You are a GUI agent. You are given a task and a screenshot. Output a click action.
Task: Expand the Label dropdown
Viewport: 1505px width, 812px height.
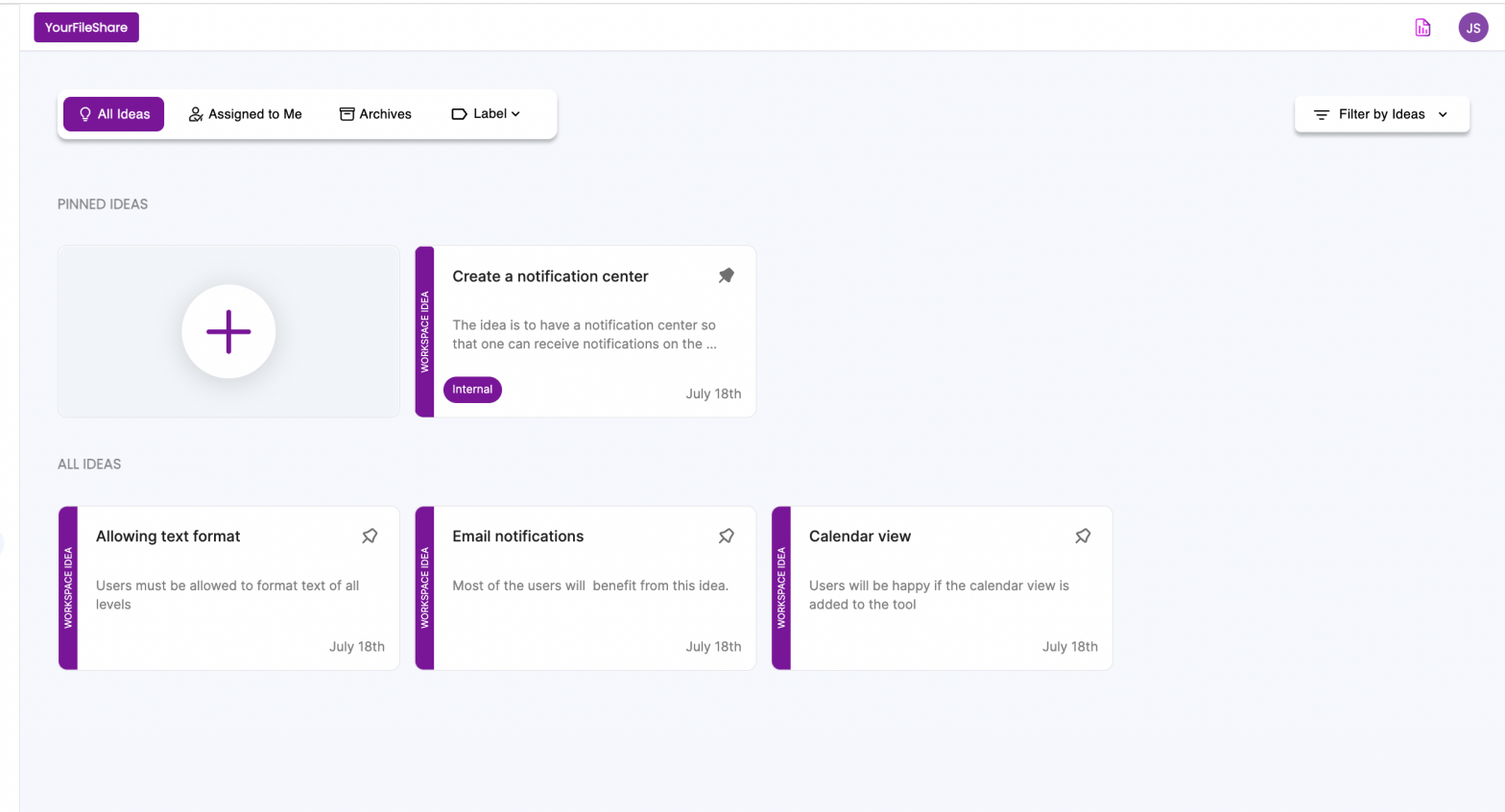[x=486, y=114]
